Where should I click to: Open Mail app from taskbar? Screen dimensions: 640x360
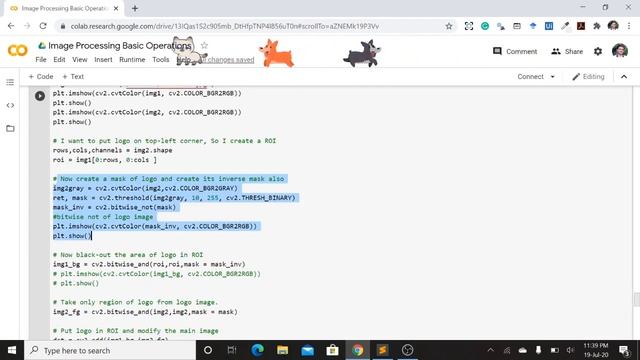tap(307, 350)
